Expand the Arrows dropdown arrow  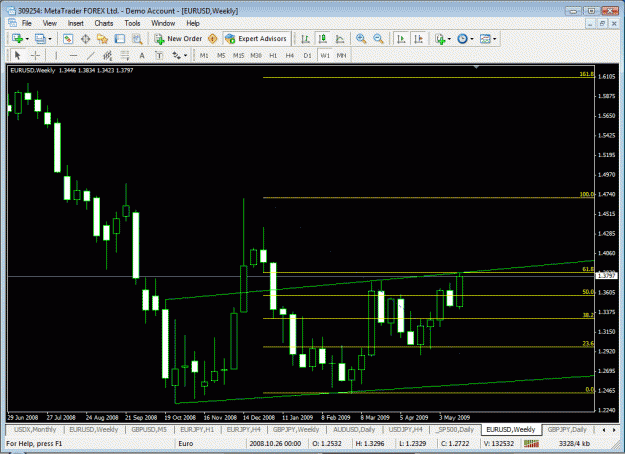[186, 56]
